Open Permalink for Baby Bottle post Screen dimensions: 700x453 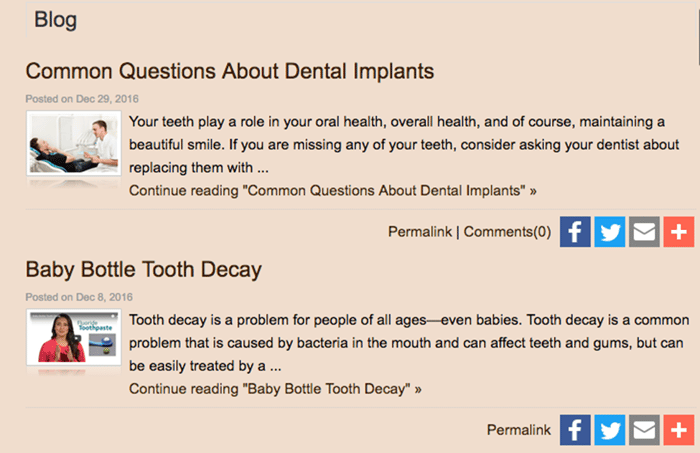[x=519, y=430]
